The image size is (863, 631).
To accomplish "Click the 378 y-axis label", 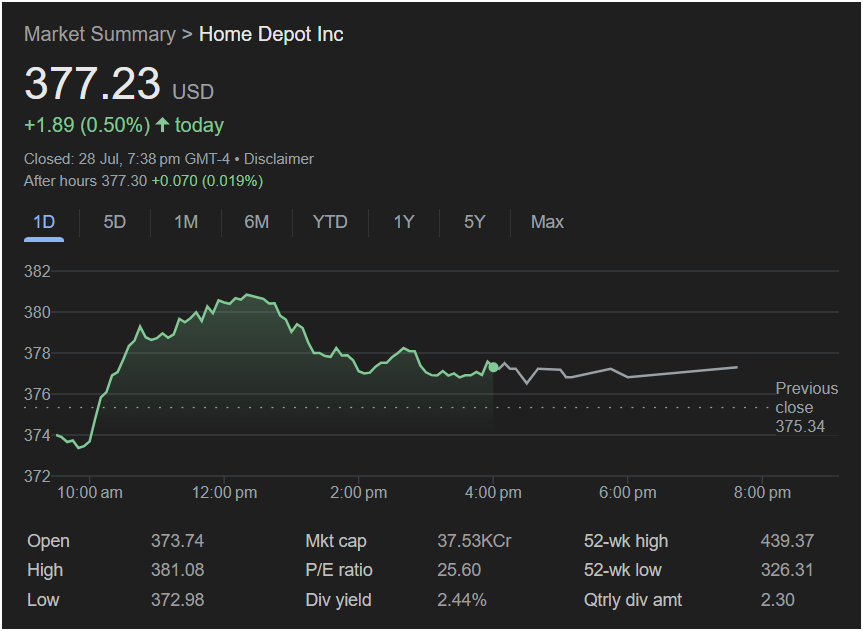I will pyautogui.click(x=37, y=353).
